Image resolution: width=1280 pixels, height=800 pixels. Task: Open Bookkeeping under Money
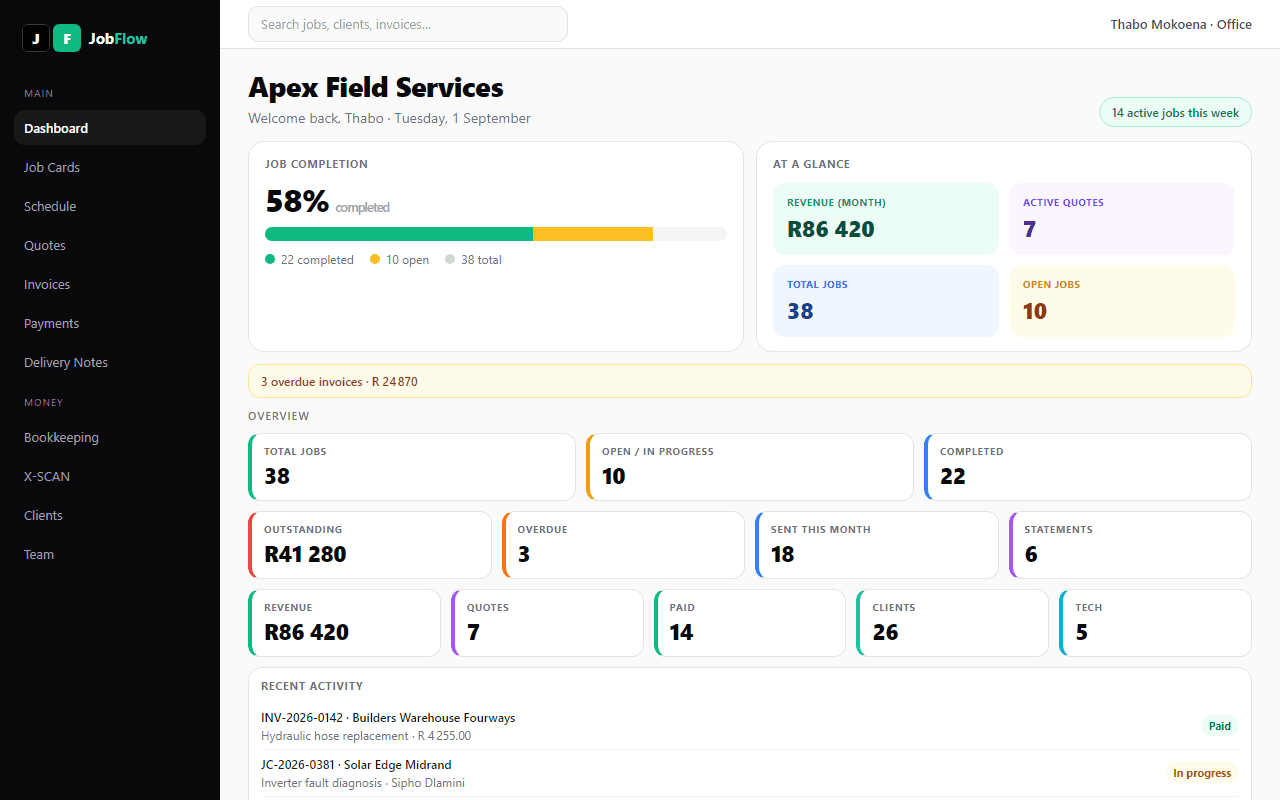tap(110, 437)
